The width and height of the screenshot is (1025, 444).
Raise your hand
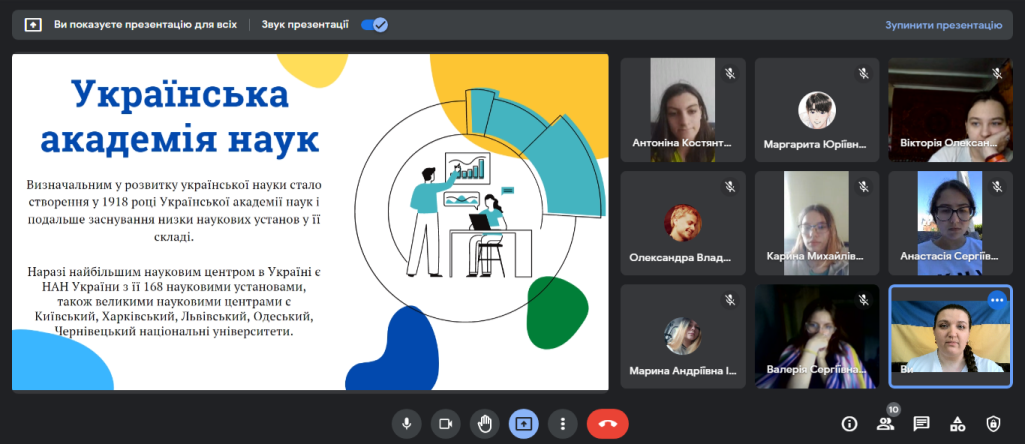485,423
